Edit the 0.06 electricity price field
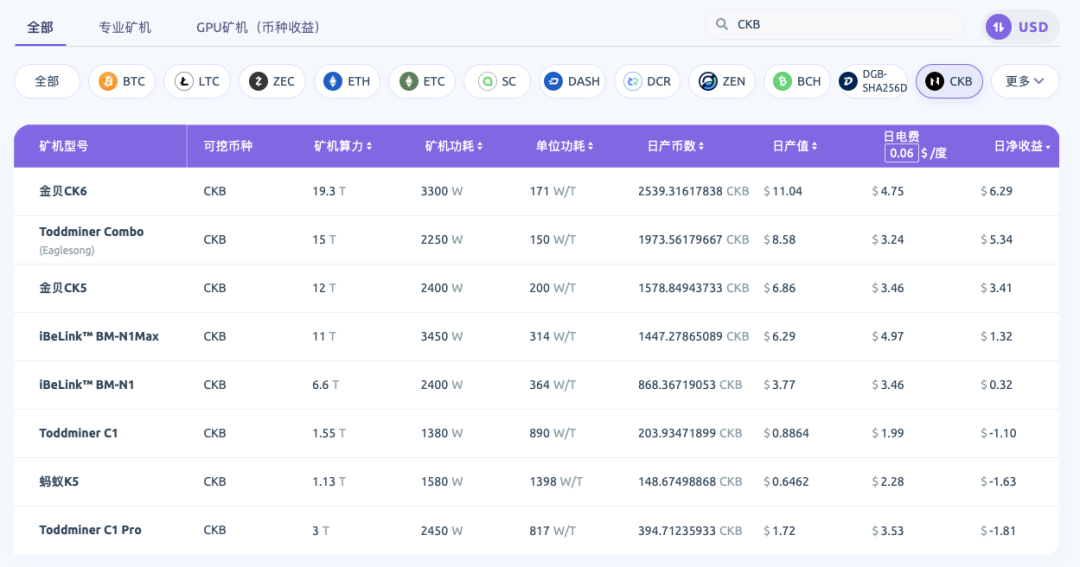Screen dimensions: 1080x567 [x=901, y=153]
